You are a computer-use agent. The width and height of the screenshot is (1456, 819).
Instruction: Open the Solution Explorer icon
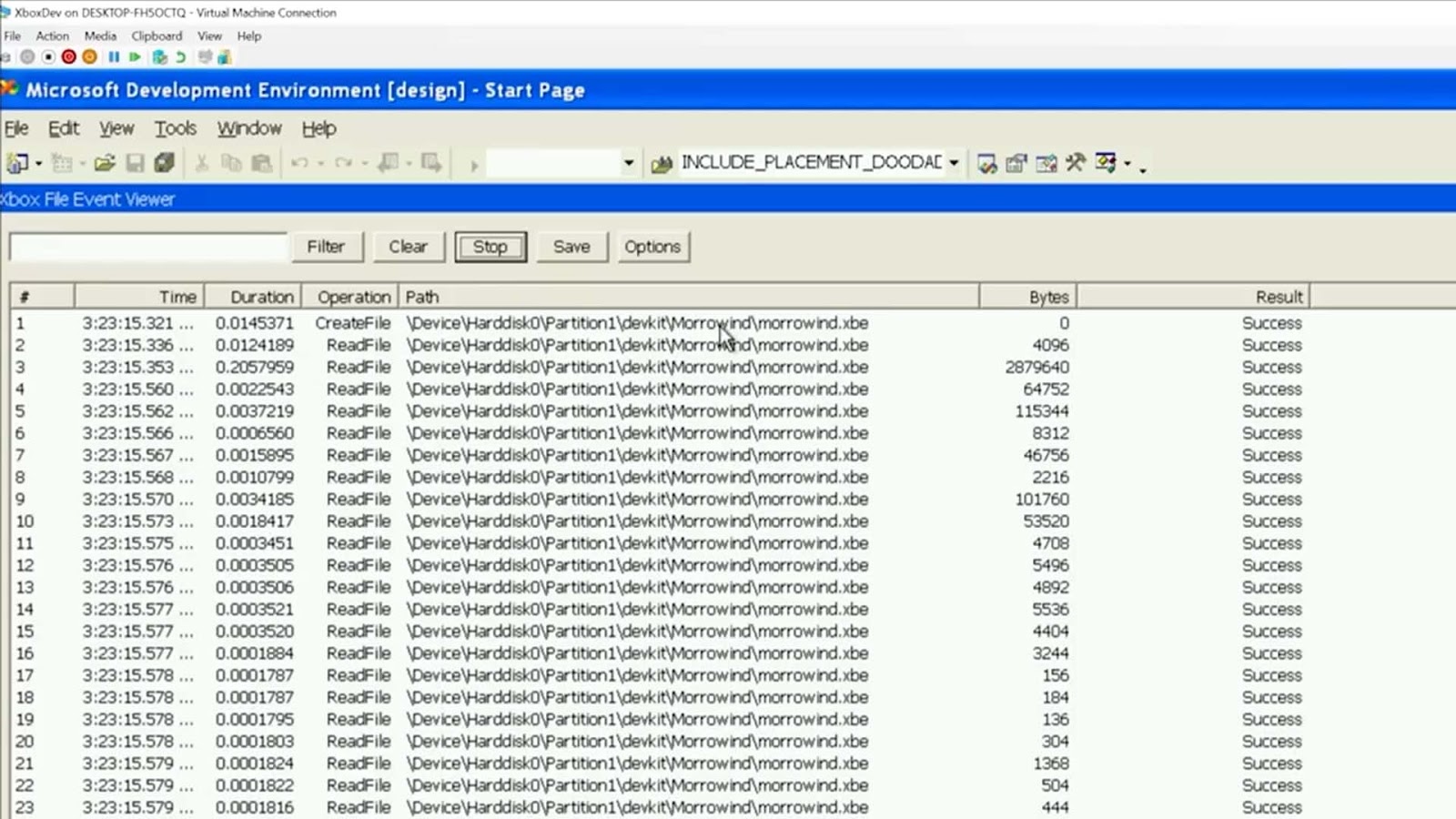[x=986, y=163]
